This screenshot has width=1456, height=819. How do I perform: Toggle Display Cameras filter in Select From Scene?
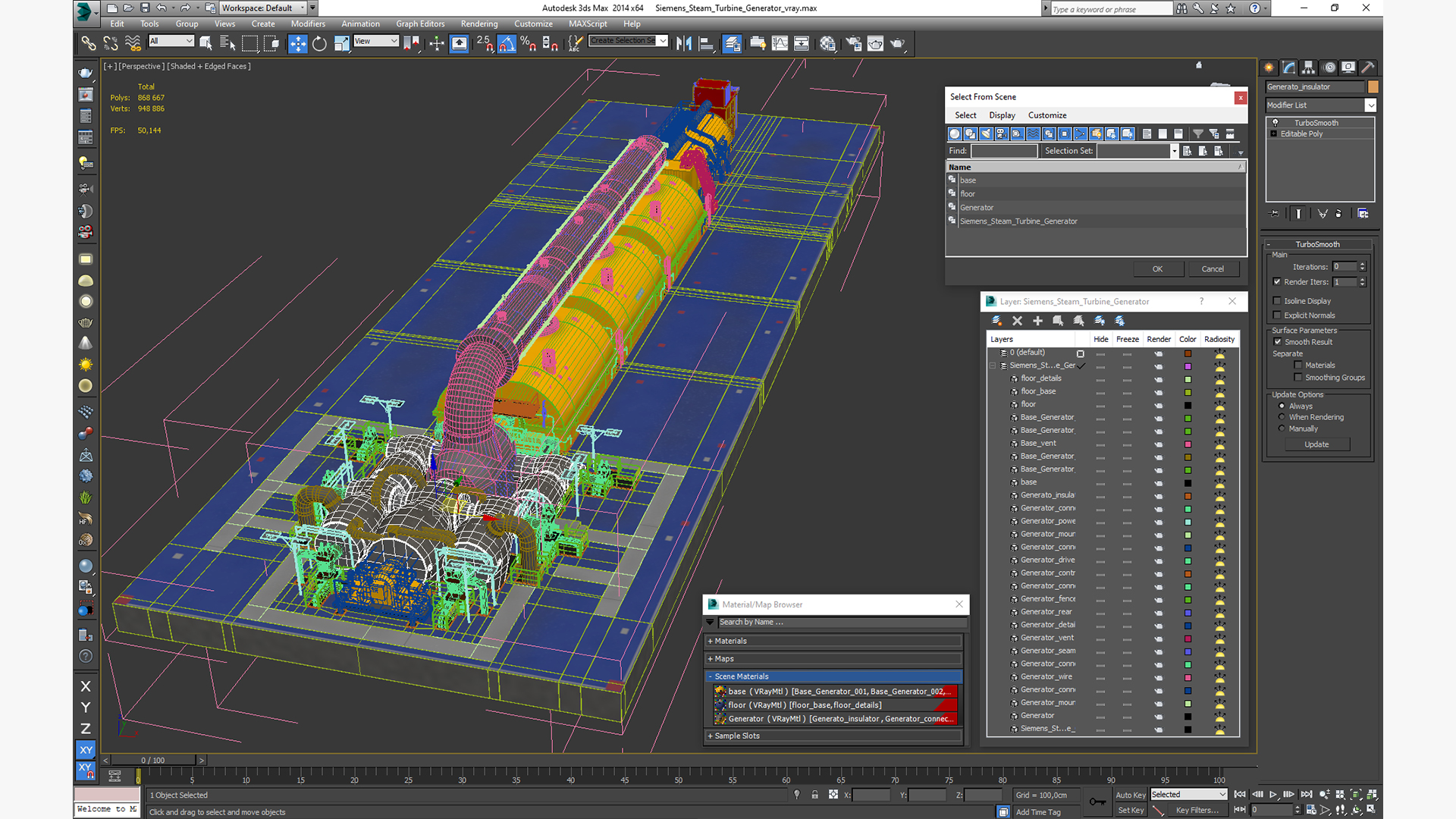pos(1002,133)
